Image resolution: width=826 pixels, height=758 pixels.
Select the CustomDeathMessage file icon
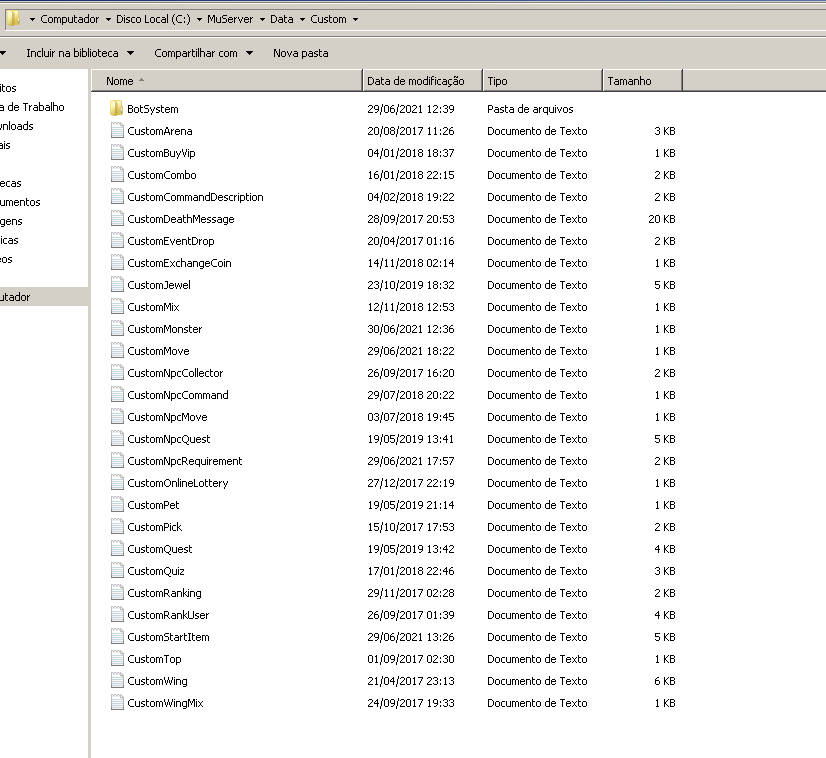117,219
